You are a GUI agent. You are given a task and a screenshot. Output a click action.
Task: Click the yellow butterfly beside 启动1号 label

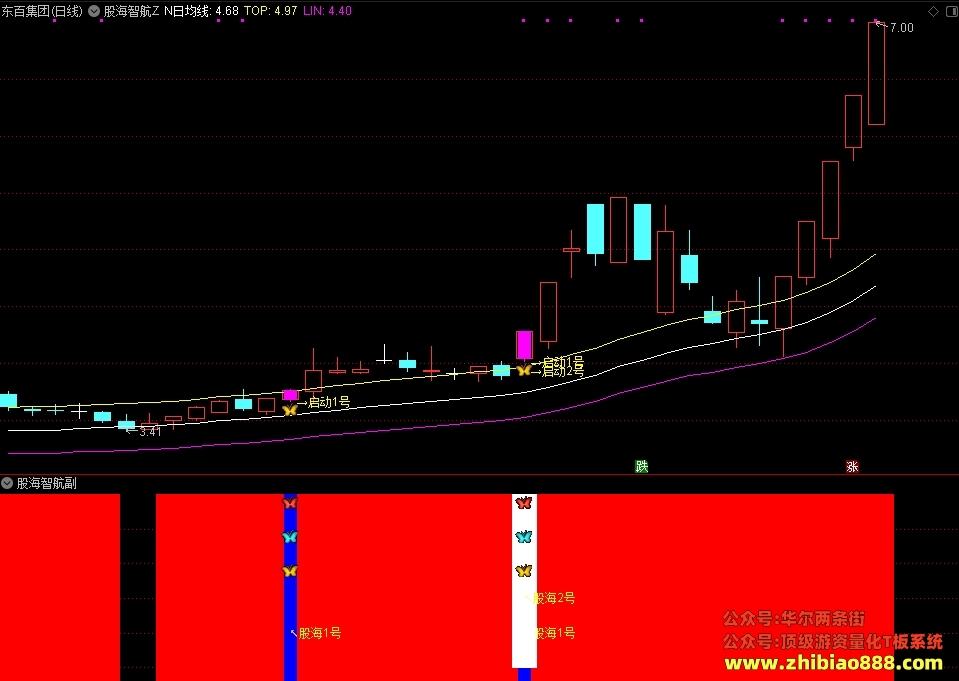[289, 410]
